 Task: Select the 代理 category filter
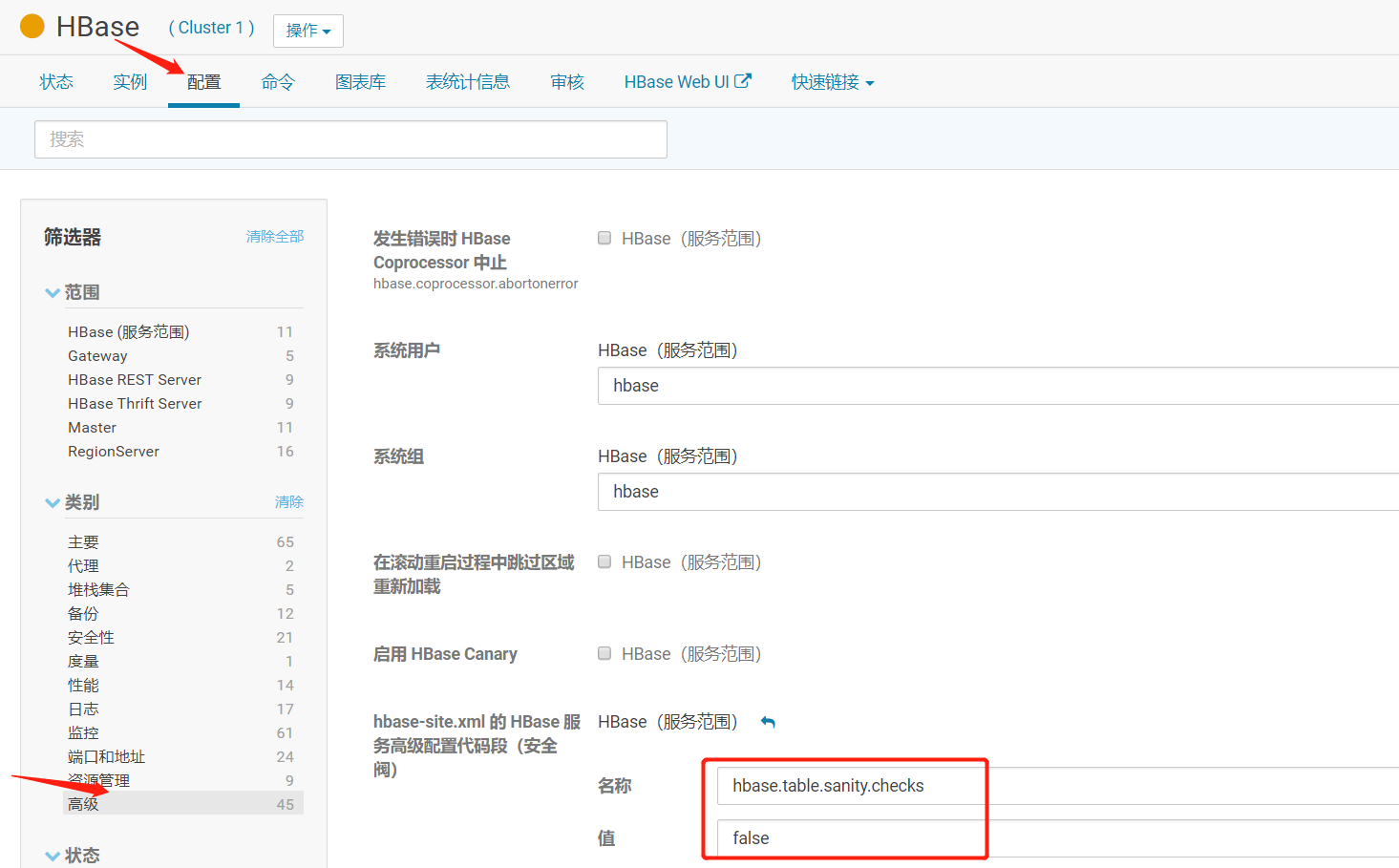83,565
